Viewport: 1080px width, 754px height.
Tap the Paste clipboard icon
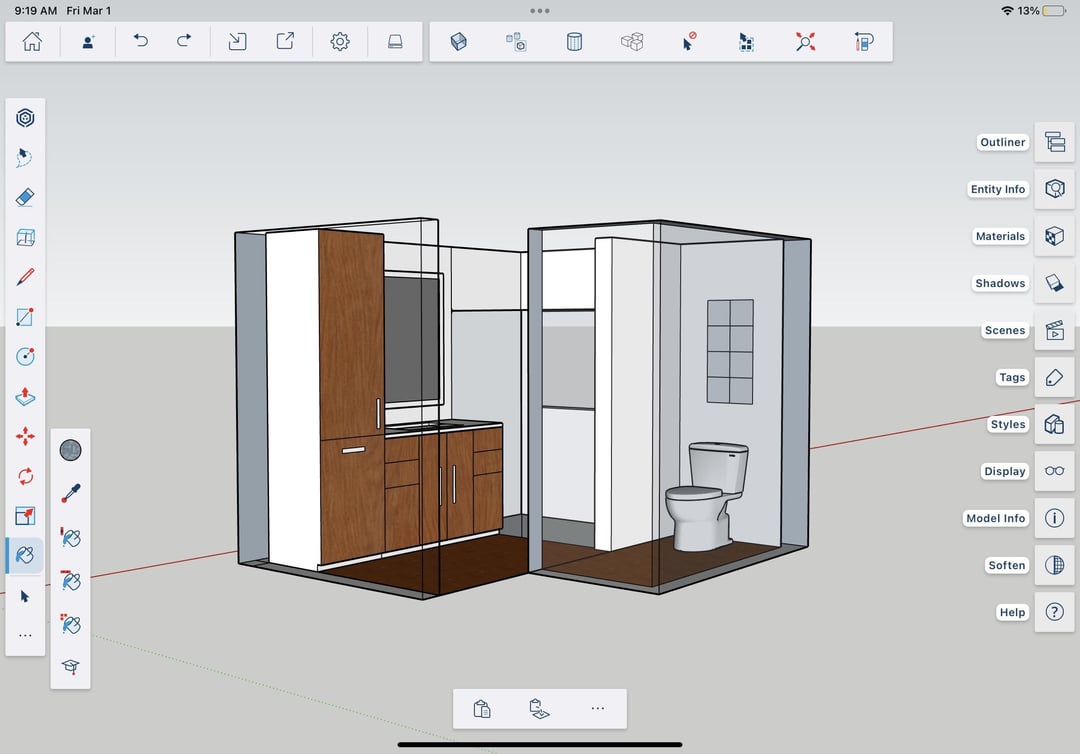(x=482, y=708)
